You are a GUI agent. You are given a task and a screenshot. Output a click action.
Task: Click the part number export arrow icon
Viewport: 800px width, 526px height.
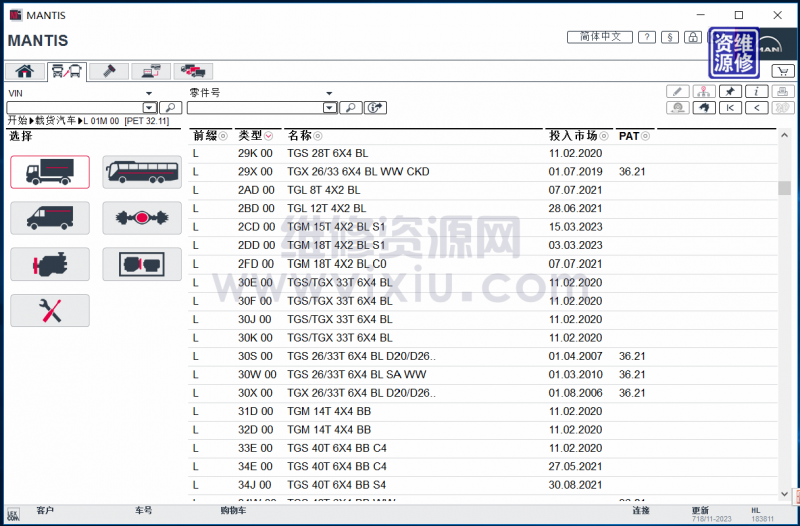pyautogui.click(x=376, y=108)
